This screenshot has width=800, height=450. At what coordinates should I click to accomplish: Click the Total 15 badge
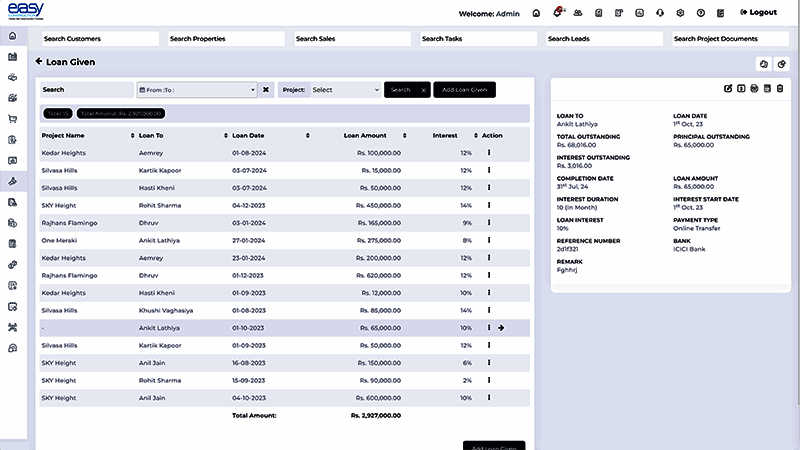(x=58, y=113)
